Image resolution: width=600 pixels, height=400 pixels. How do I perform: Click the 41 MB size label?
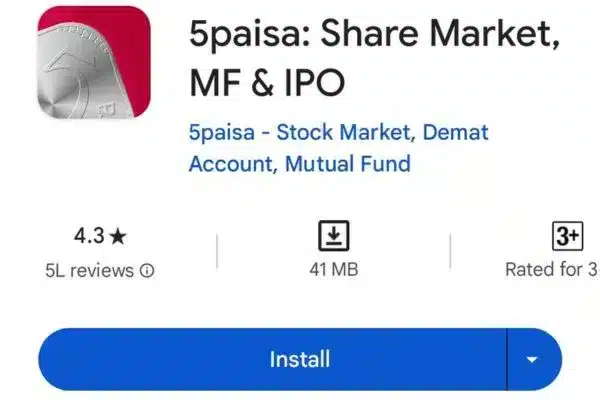(333, 270)
